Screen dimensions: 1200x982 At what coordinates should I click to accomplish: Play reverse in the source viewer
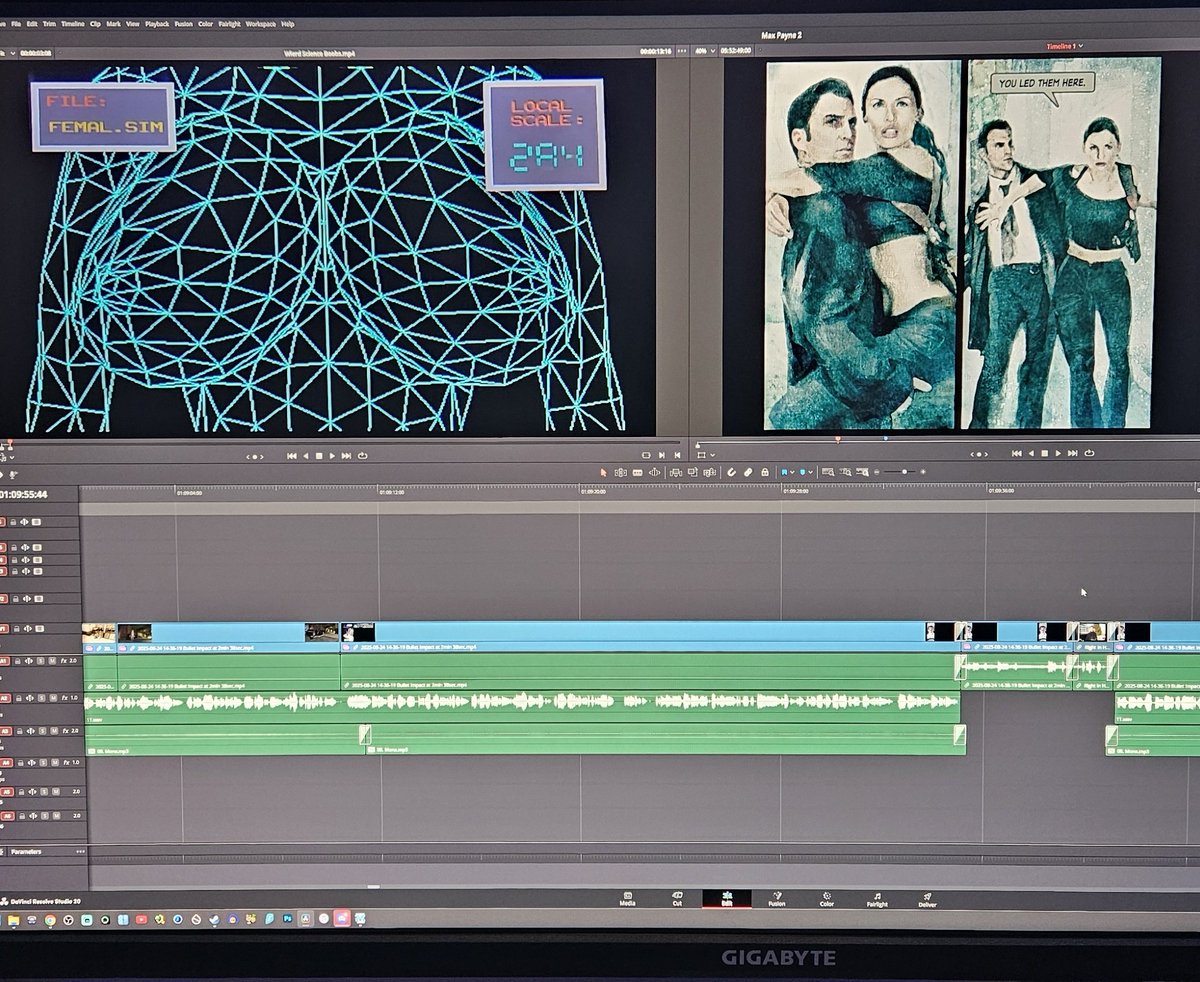coord(304,455)
